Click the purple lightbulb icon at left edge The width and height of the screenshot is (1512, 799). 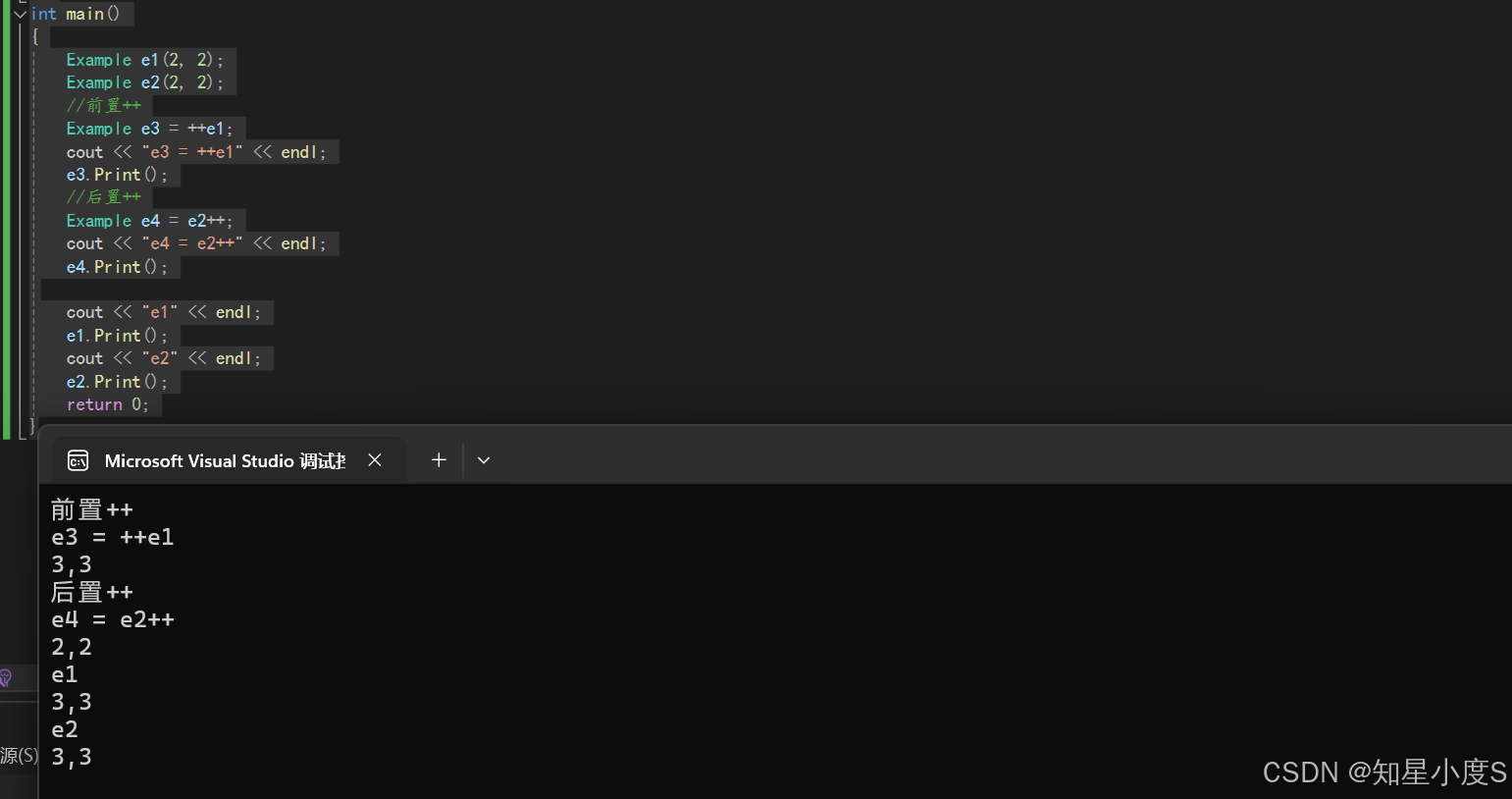pyautogui.click(x=6, y=677)
